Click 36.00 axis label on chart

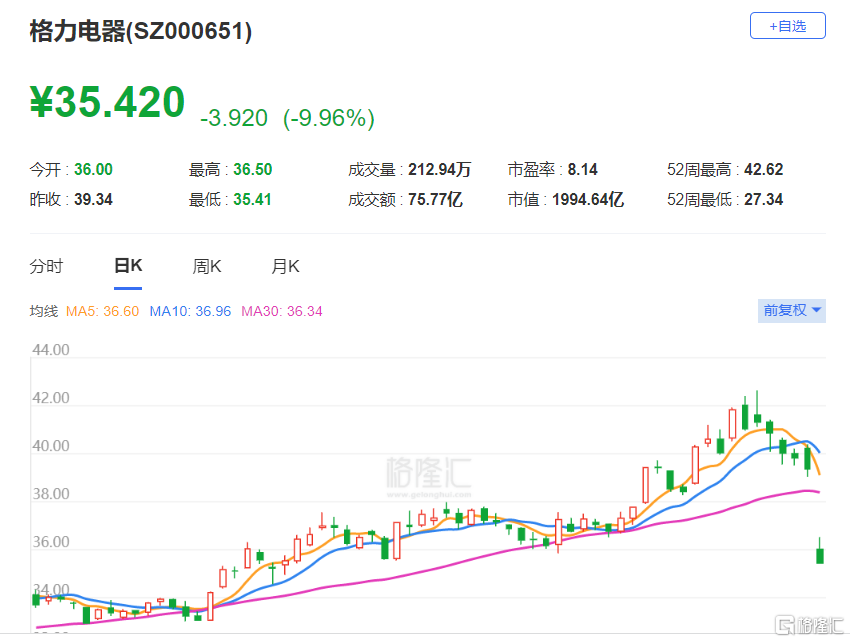pyautogui.click(x=51, y=542)
